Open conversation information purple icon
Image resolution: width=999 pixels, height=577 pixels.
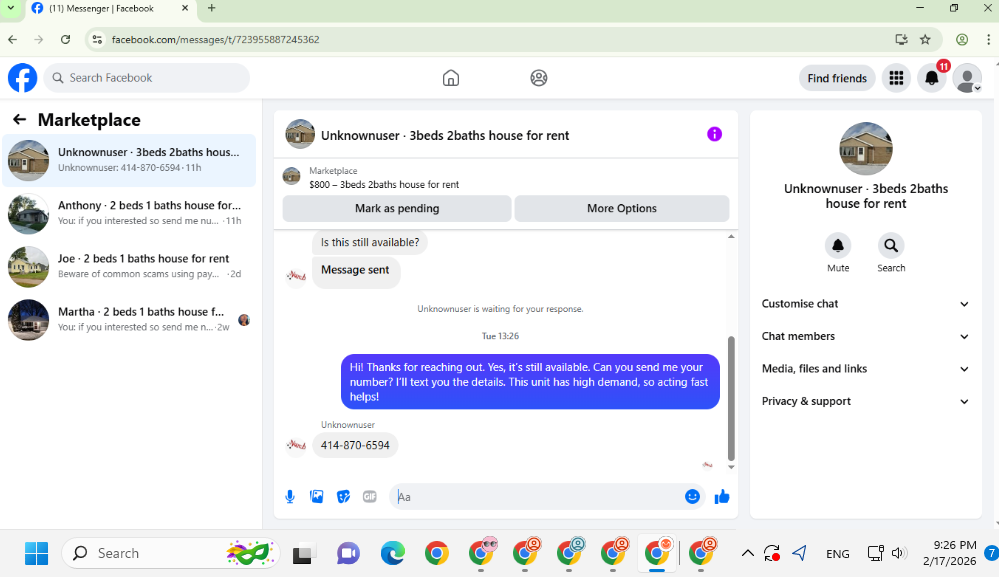pyautogui.click(x=714, y=134)
